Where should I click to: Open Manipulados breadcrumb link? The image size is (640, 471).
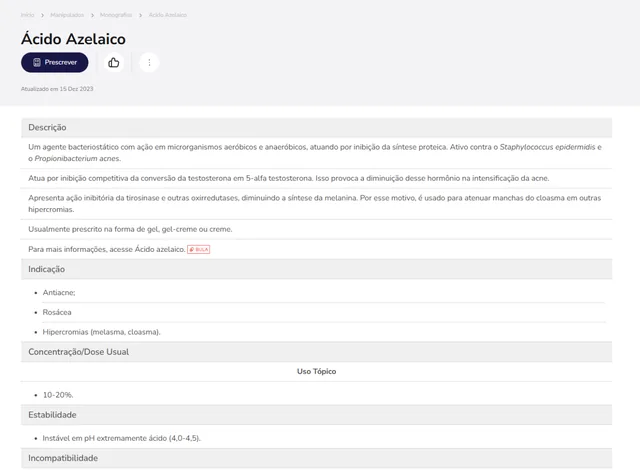click(x=67, y=15)
